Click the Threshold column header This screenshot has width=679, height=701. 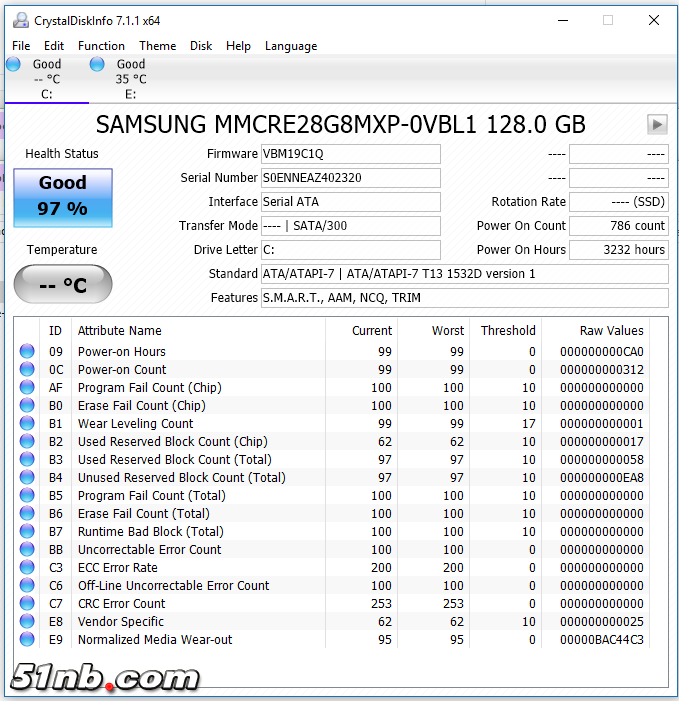pos(506,330)
